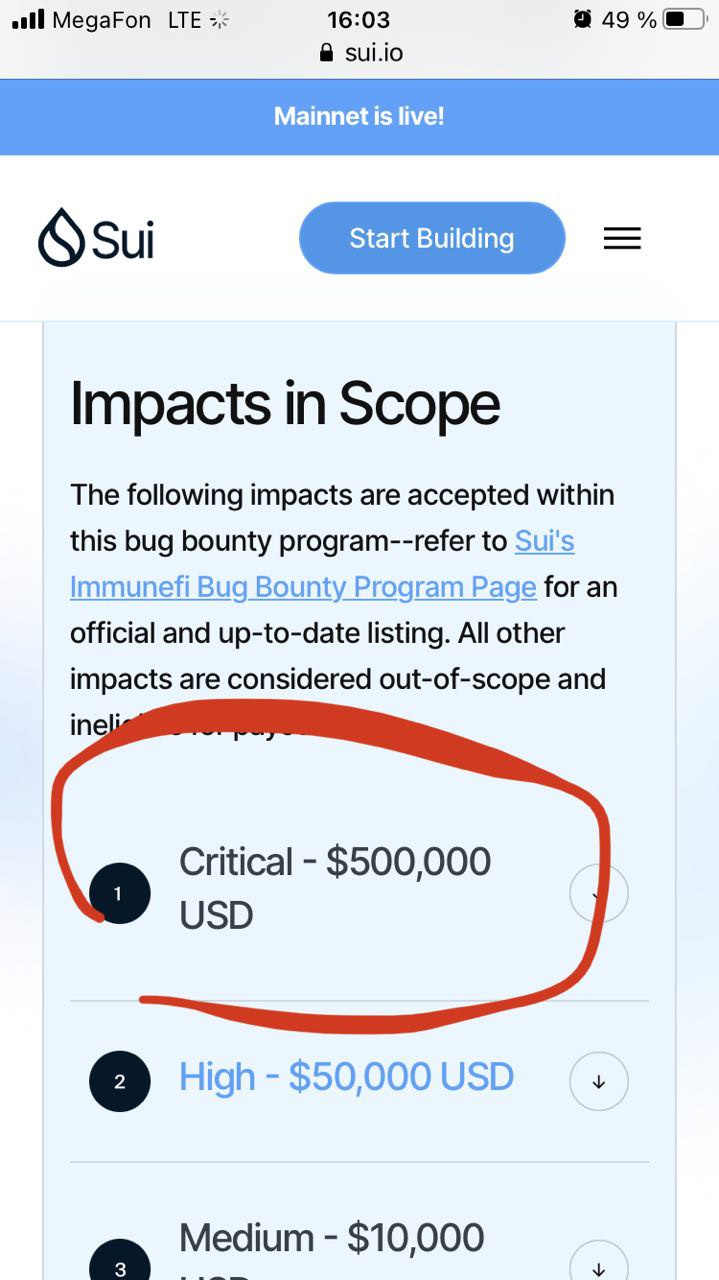
Task: Expand the Critical impact arrow
Action: 598,893
